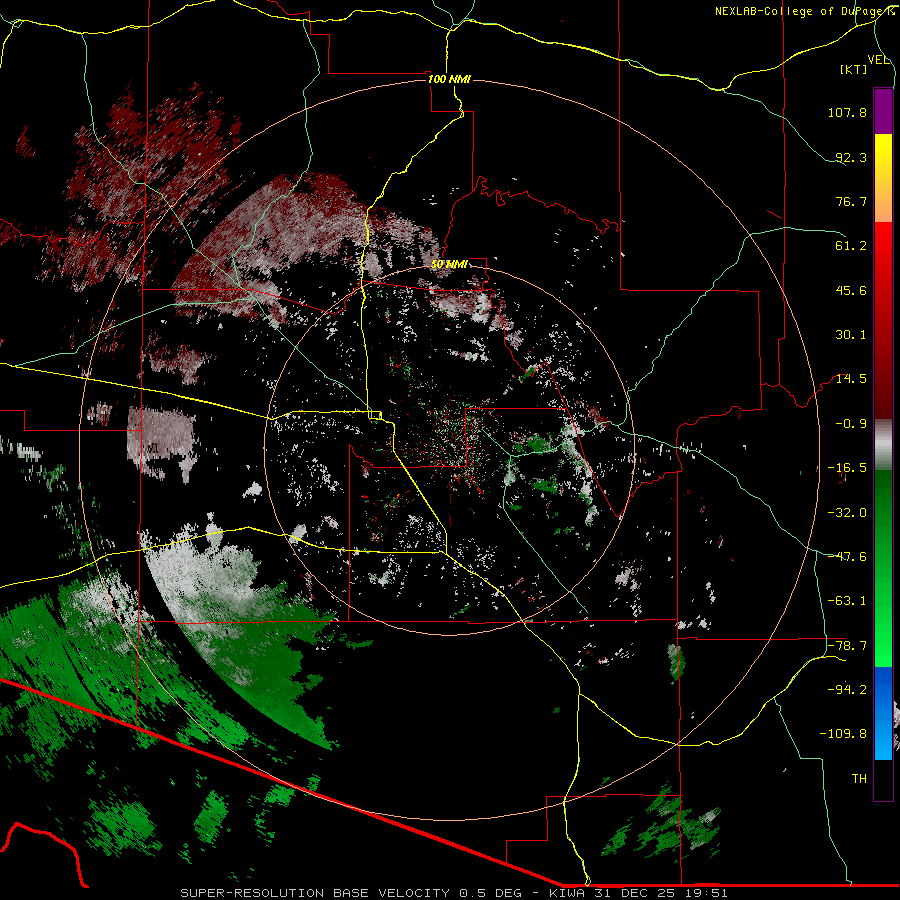
Task: Select the 76.7 velocity scale value
Action: click(851, 201)
